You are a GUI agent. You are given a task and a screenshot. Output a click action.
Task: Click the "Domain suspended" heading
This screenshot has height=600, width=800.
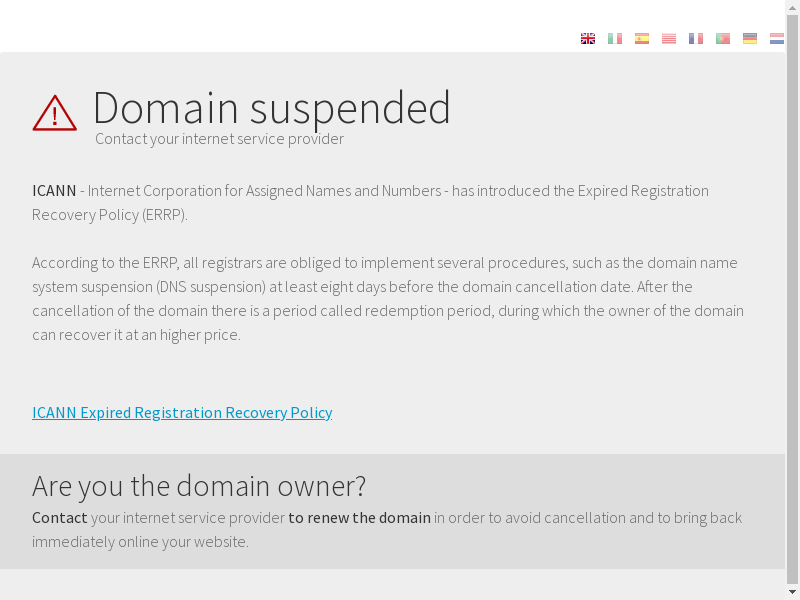(271, 107)
